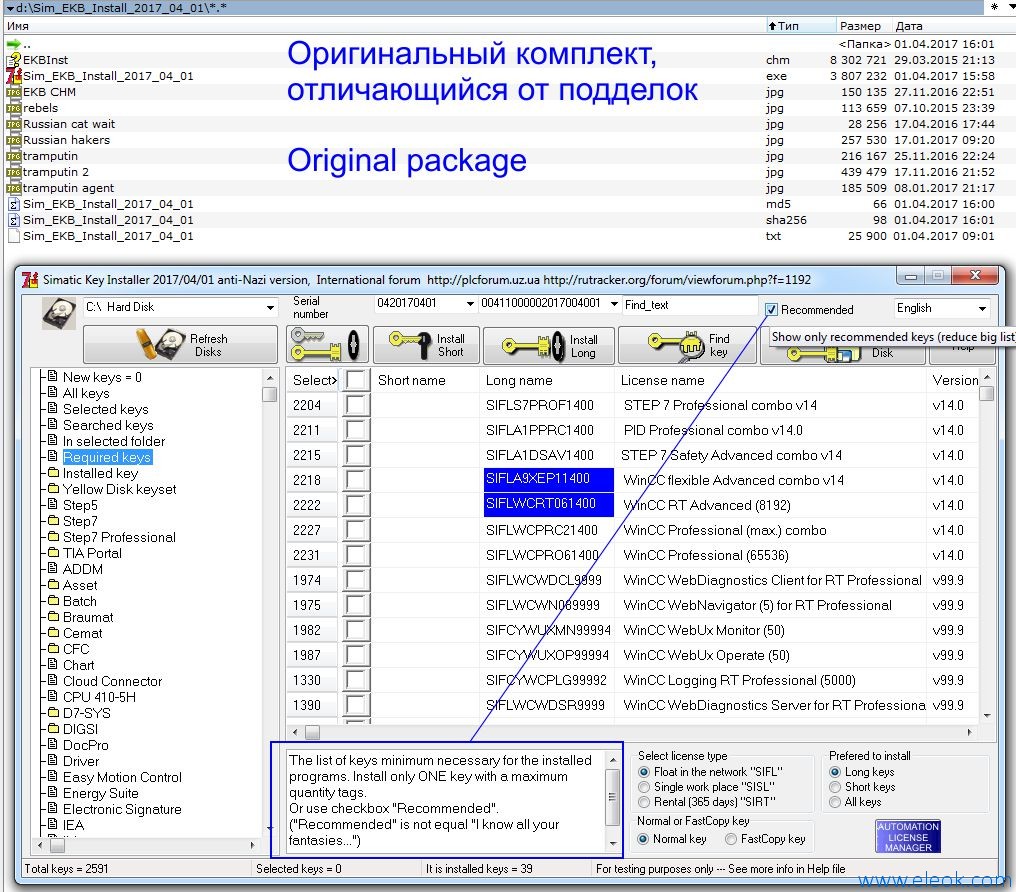Click SIFLA9XEP11400 long name cell
The width and height of the screenshot is (1016, 892).
pyautogui.click(x=548, y=479)
